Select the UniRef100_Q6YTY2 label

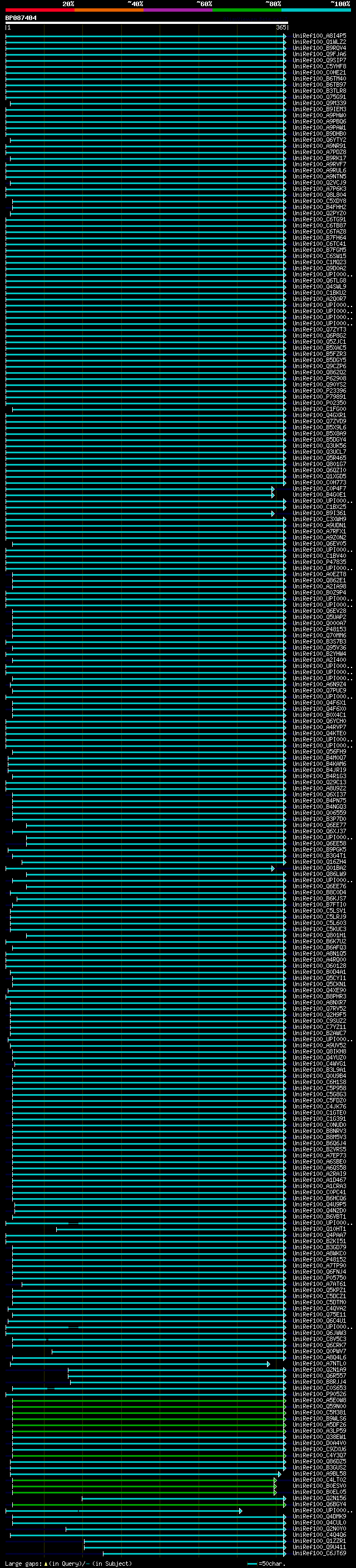[x=319, y=140]
